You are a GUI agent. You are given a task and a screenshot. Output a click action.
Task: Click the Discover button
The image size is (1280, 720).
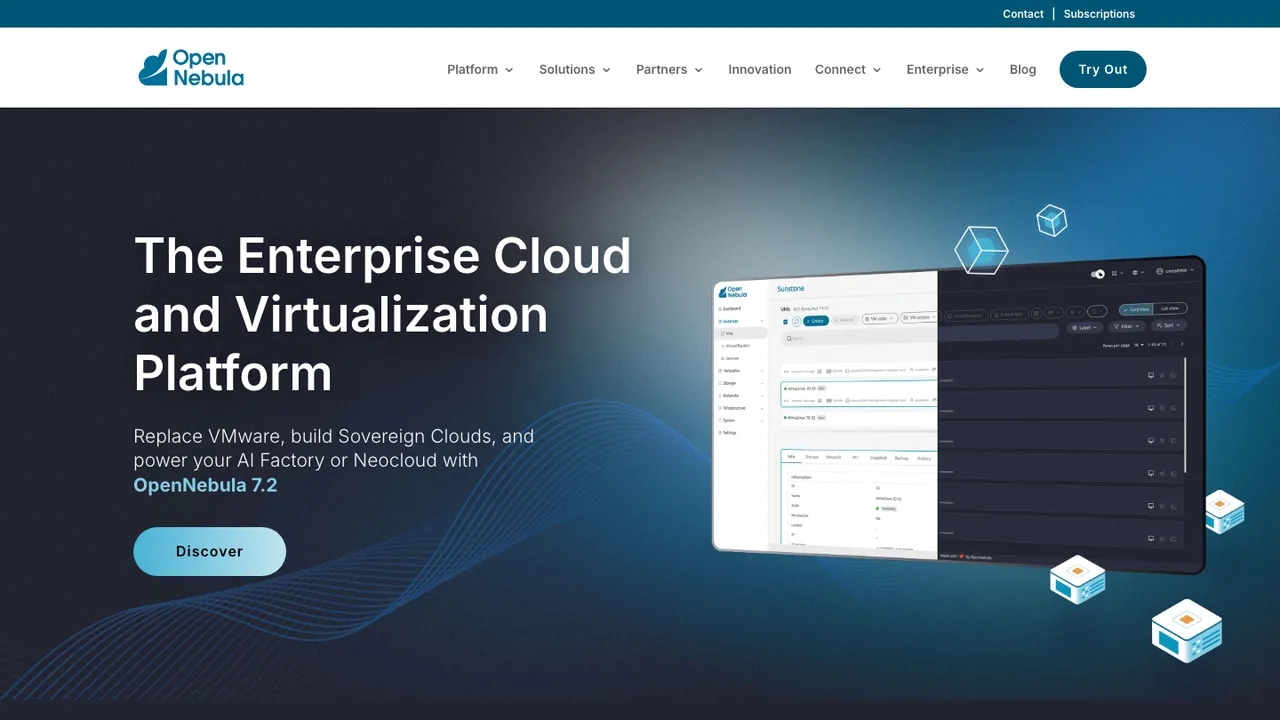[x=210, y=551]
